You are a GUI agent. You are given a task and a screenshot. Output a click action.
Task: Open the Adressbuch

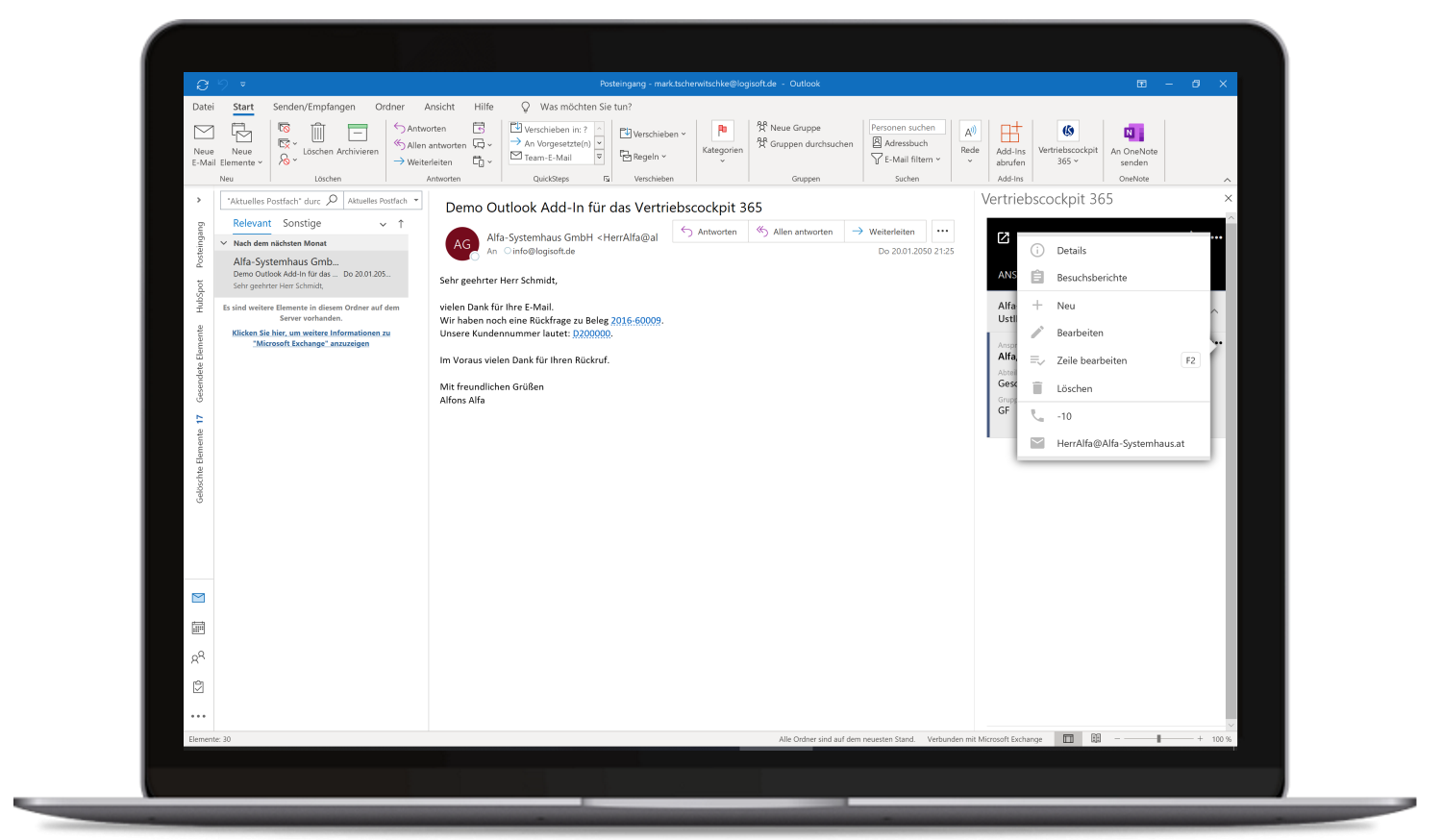[x=900, y=143]
